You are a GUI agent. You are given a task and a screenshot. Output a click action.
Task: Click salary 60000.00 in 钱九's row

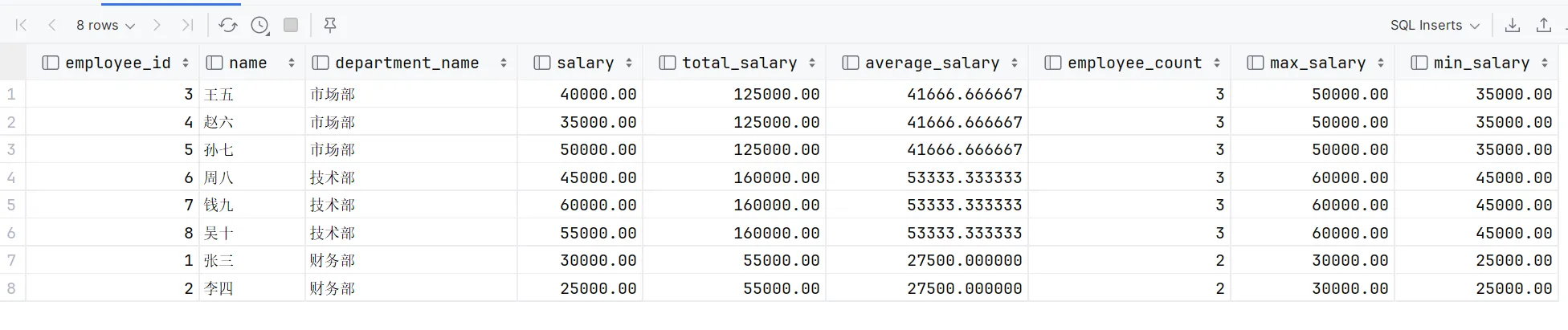(580, 205)
